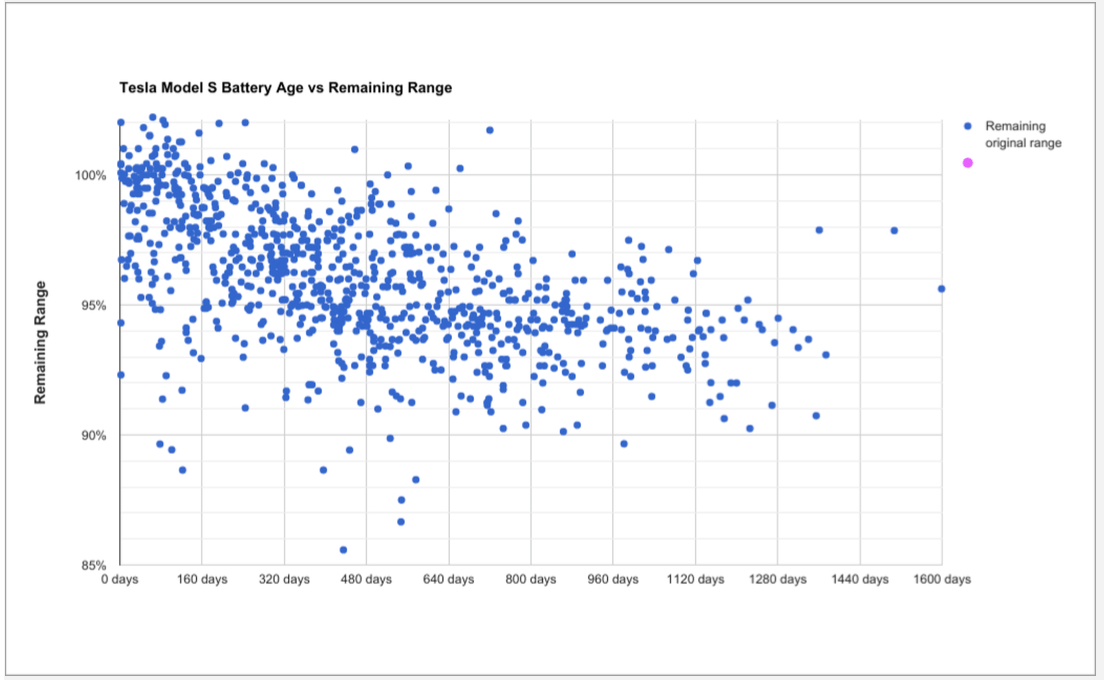The image size is (1104, 680).
Task: Click the 100% y-axis label
Action: pos(92,175)
